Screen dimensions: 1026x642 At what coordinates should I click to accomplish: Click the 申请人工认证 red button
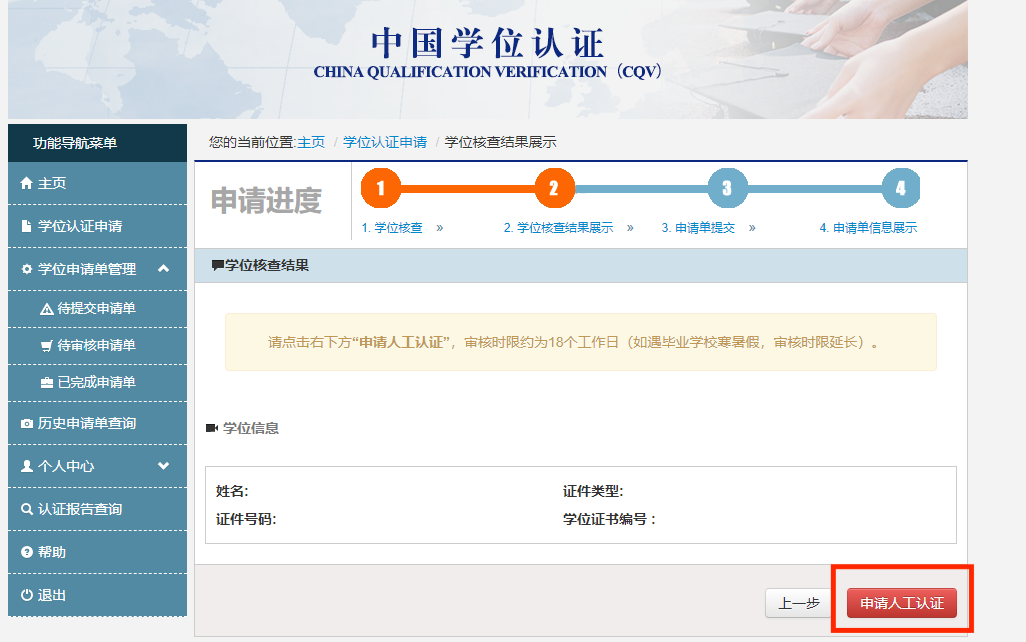901,603
